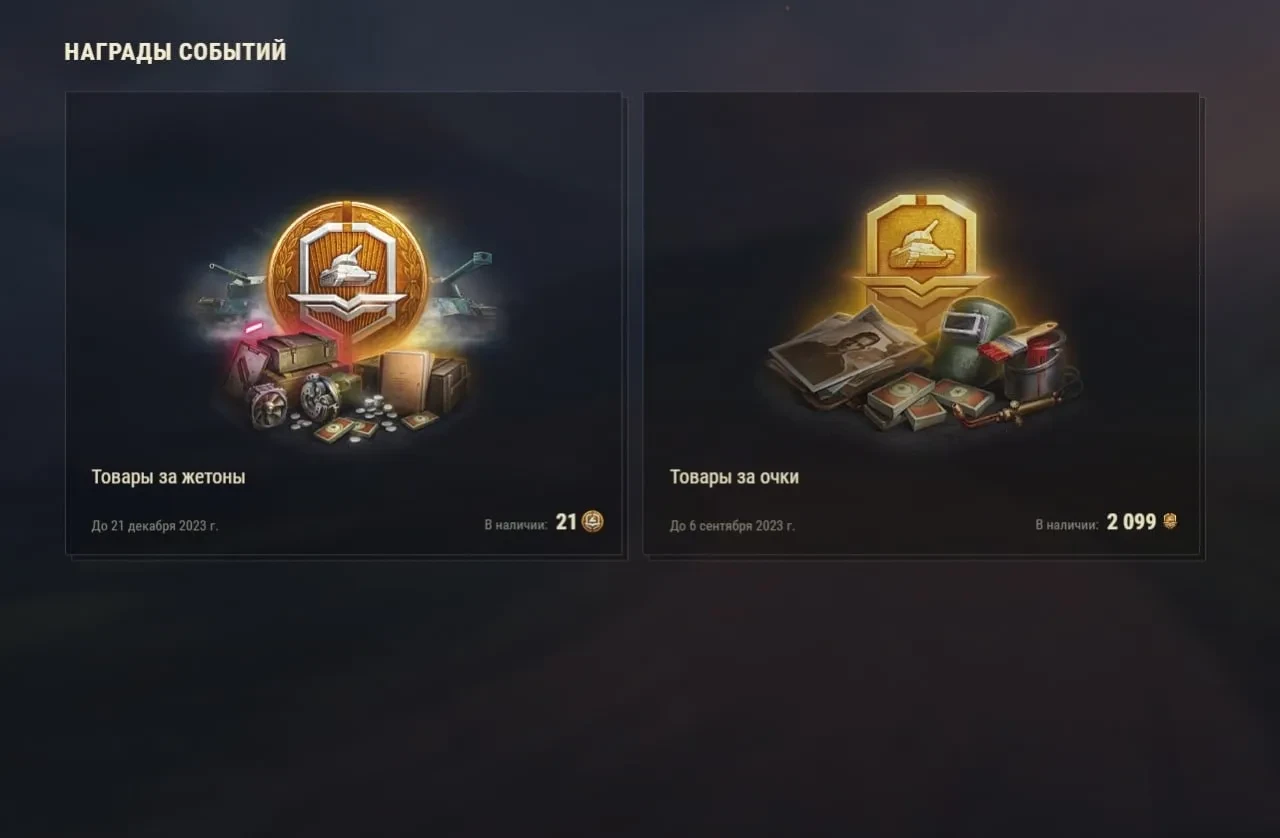Screen dimensions: 1280x838
Task: Click the stacked card packs under gold emblem
Action: 928,399
